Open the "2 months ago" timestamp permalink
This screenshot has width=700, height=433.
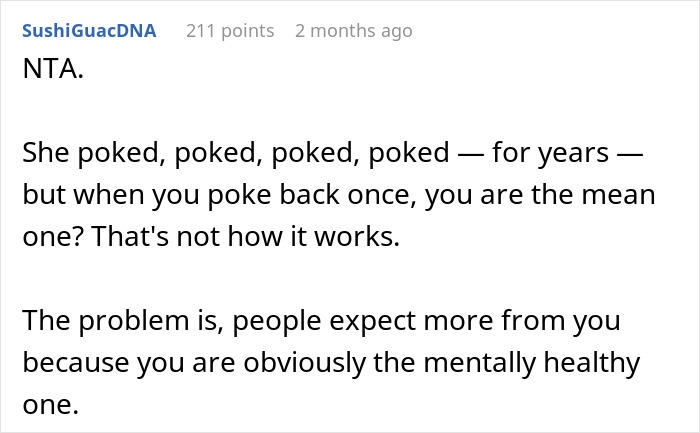[x=353, y=31]
